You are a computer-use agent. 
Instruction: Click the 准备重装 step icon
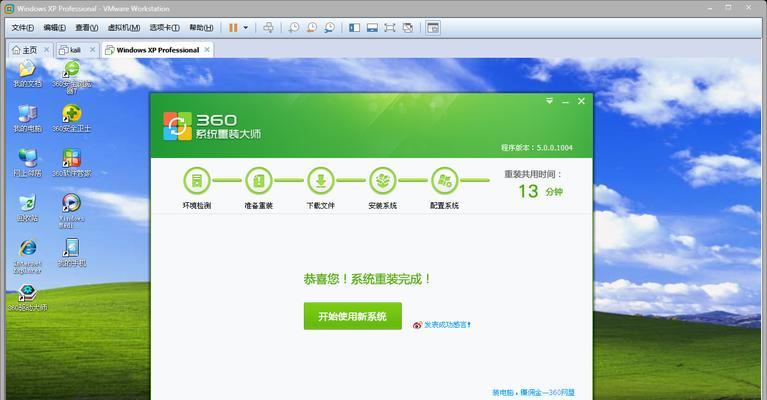258,181
